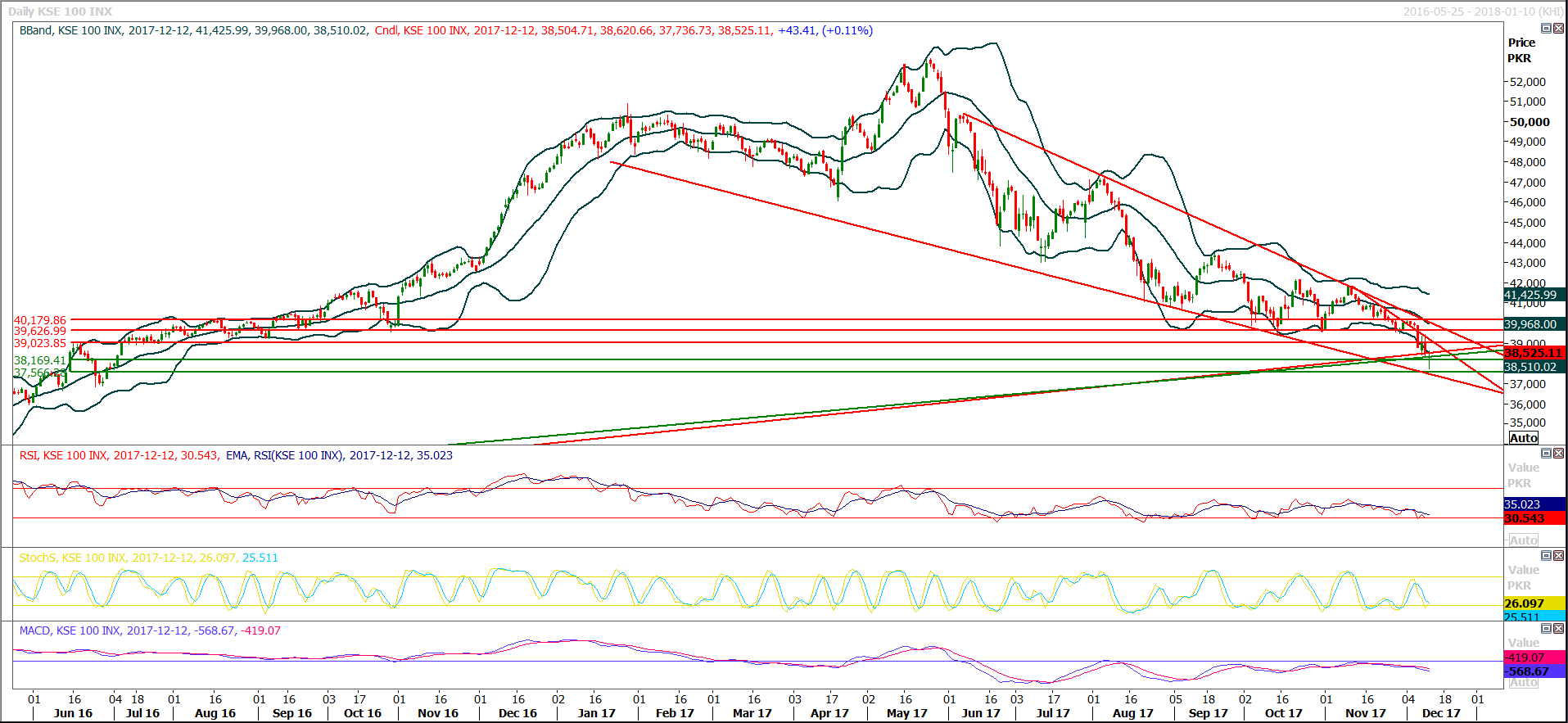The height and width of the screenshot is (723, 1568).
Task: Click the 'Dec 17' month label on time axis
Action: click(x=1441, y=713)
